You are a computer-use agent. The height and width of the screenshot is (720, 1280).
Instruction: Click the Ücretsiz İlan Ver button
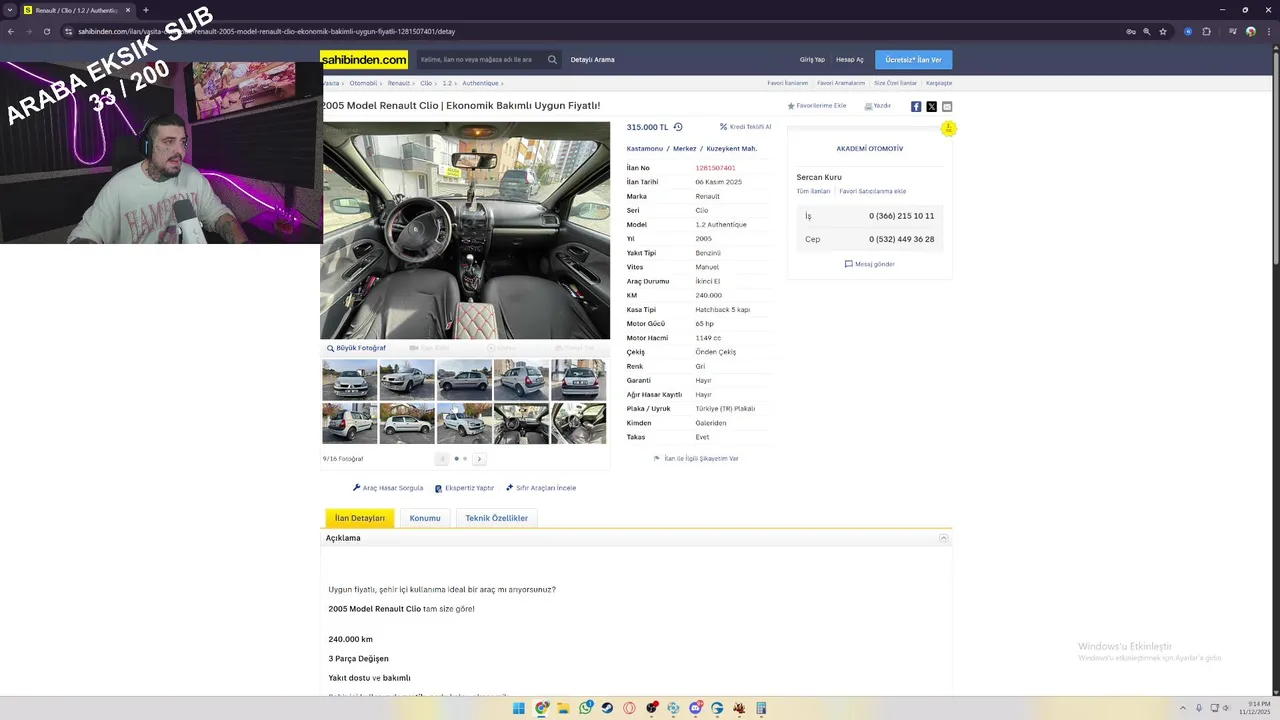click(913, 60)
